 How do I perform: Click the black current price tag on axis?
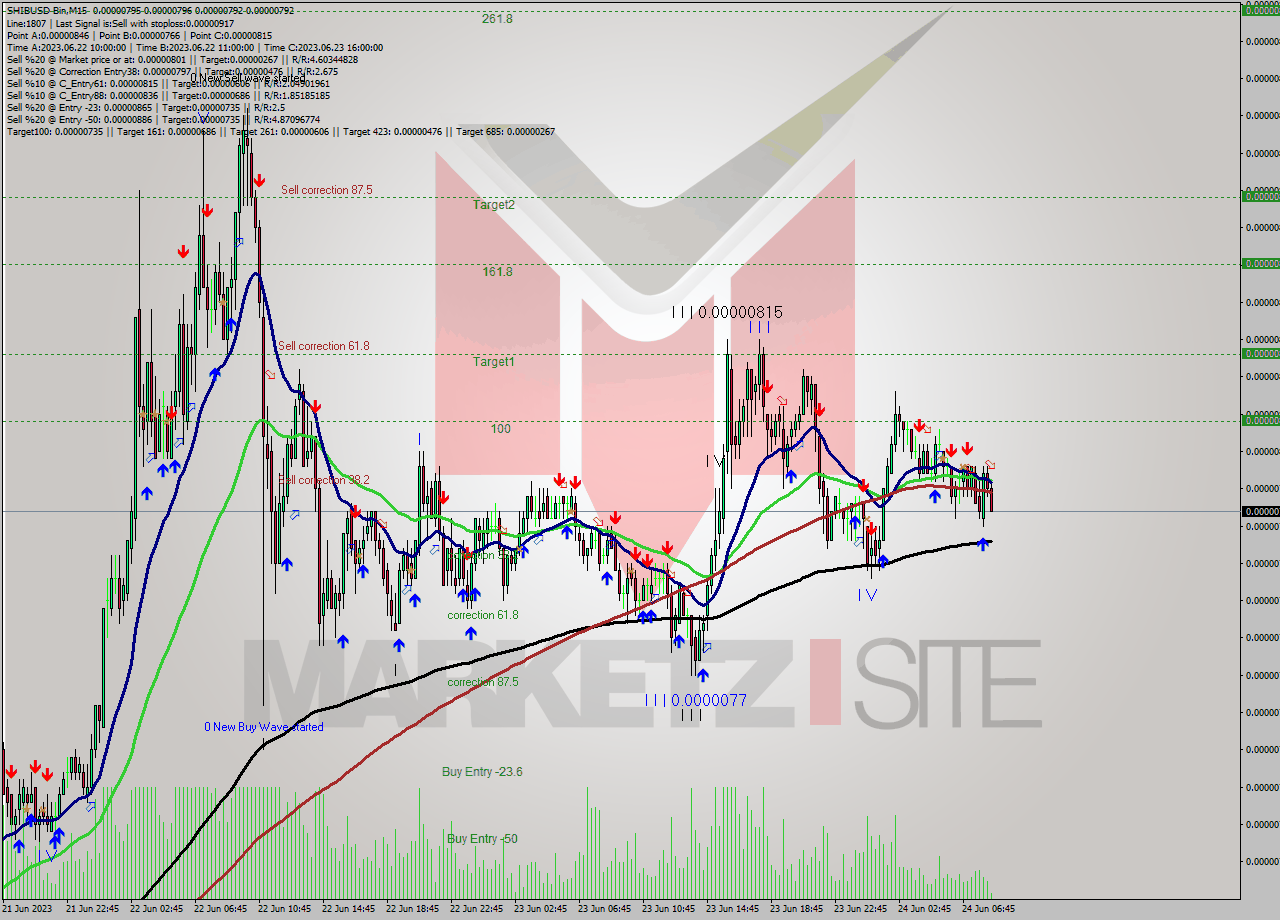pos(1260,511)
